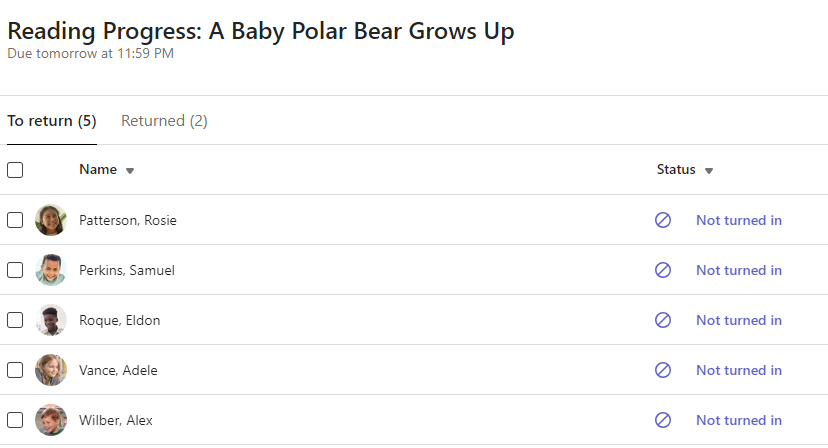Open Samuel Perkins' Not turned in link

point(739,270)
